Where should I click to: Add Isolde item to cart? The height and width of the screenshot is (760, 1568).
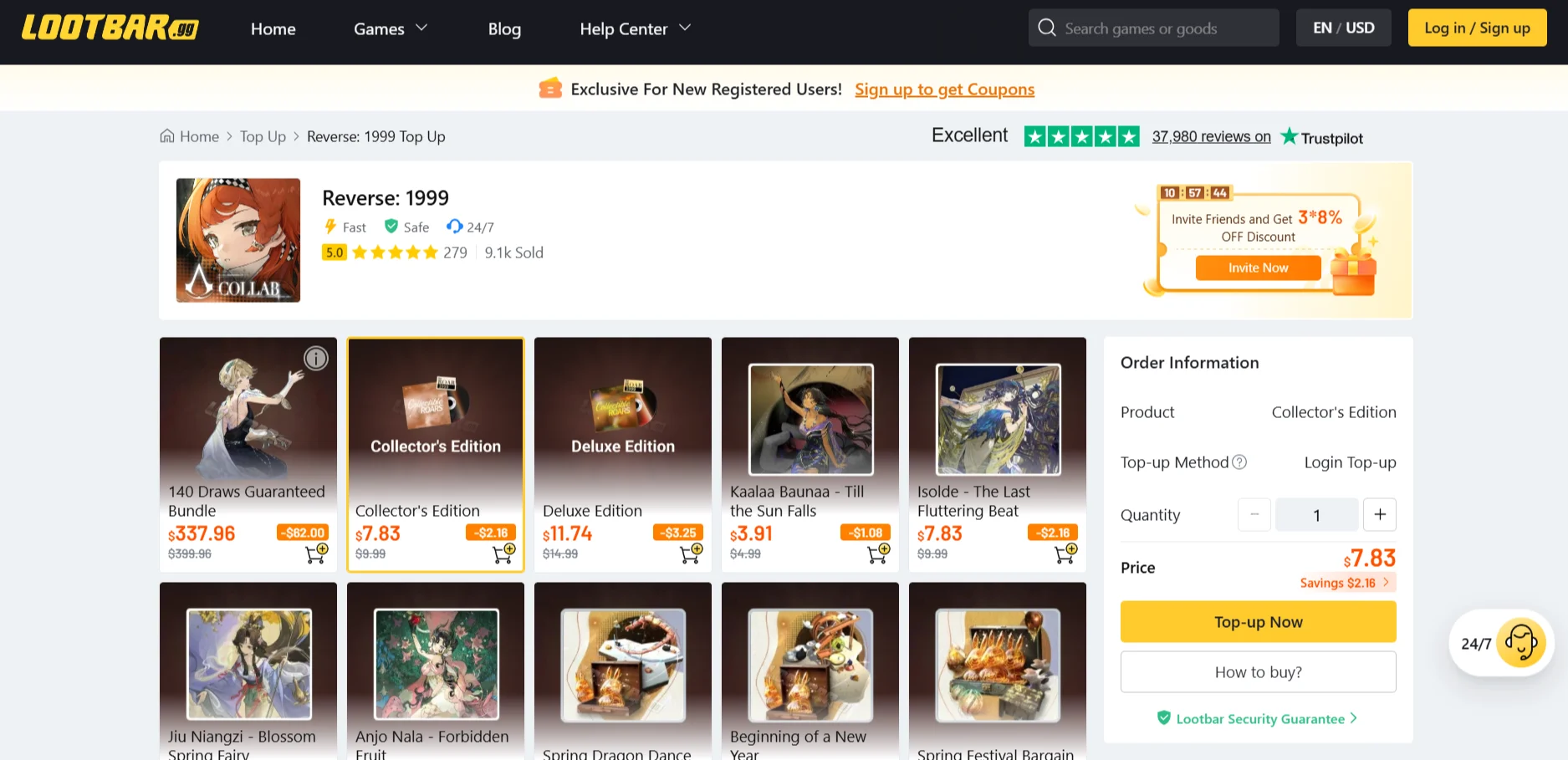point(1065,553)
